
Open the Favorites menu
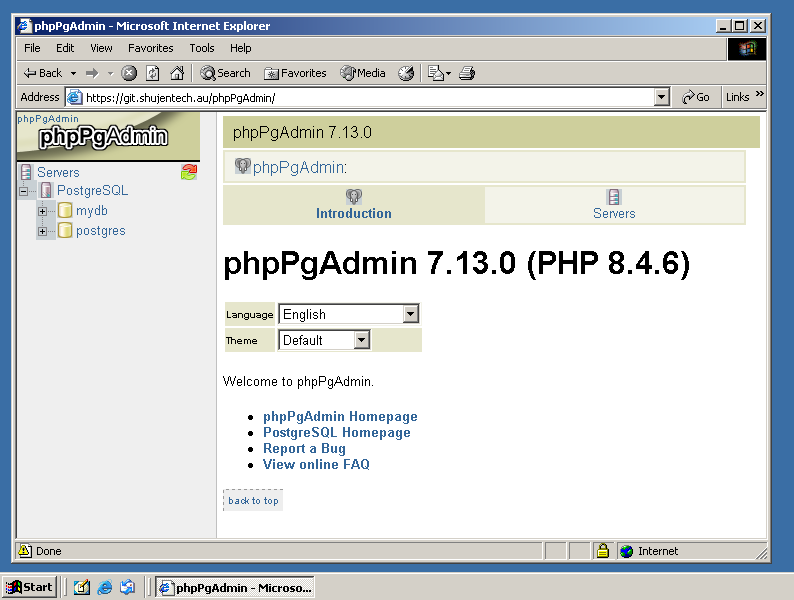[150, 48]
